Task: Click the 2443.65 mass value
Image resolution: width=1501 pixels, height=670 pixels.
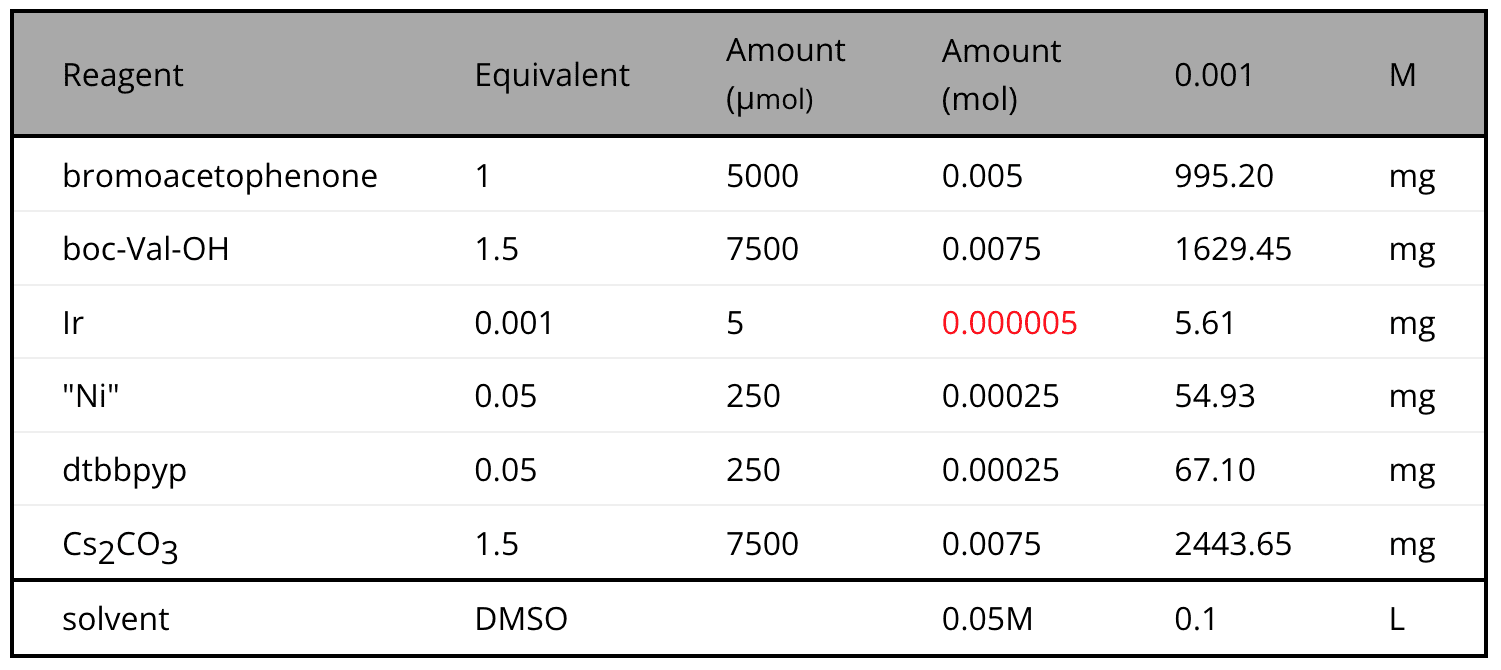Action: click(1233, 544)
